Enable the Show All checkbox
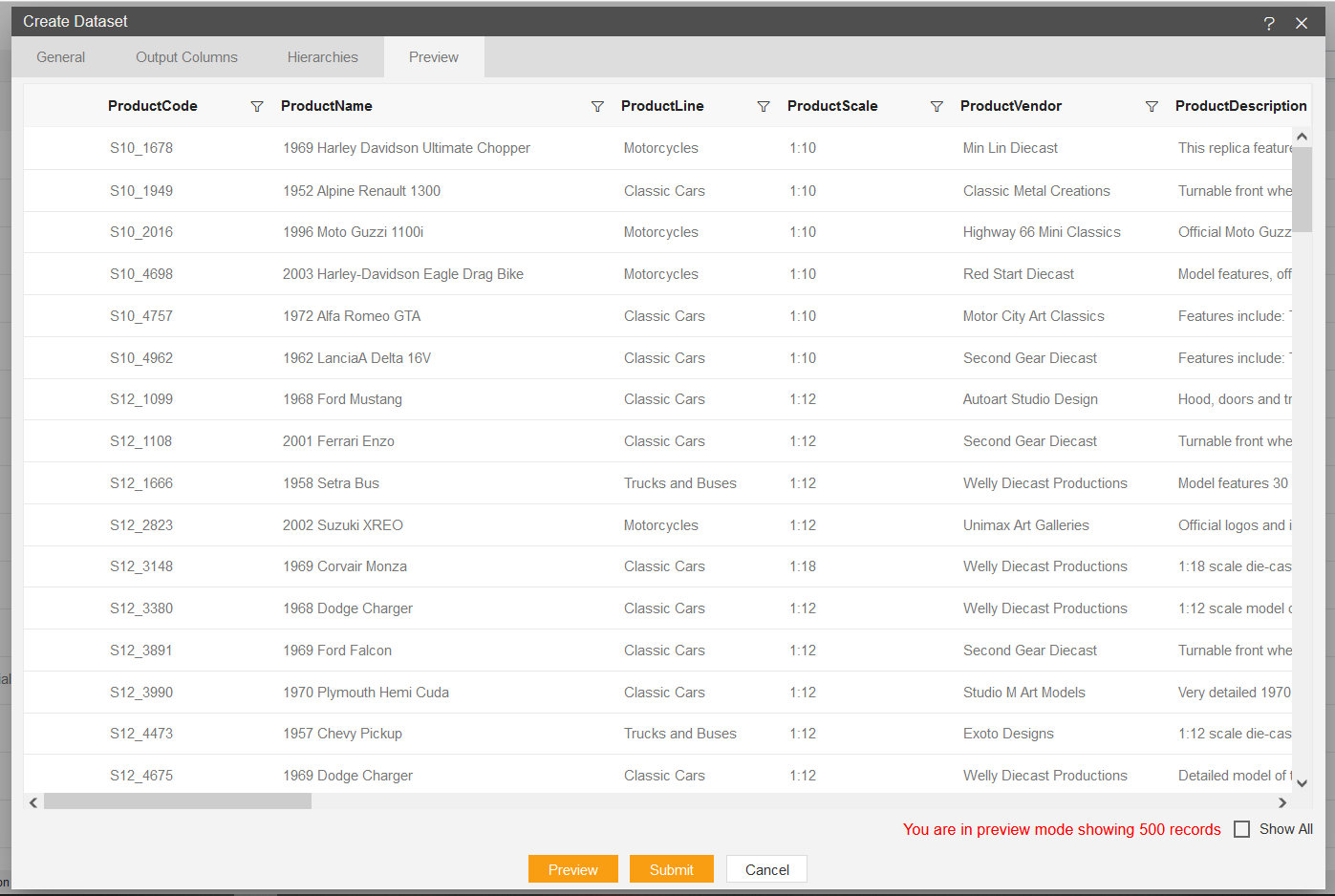Screen dimensions: 1335x896 [1241, 829]
